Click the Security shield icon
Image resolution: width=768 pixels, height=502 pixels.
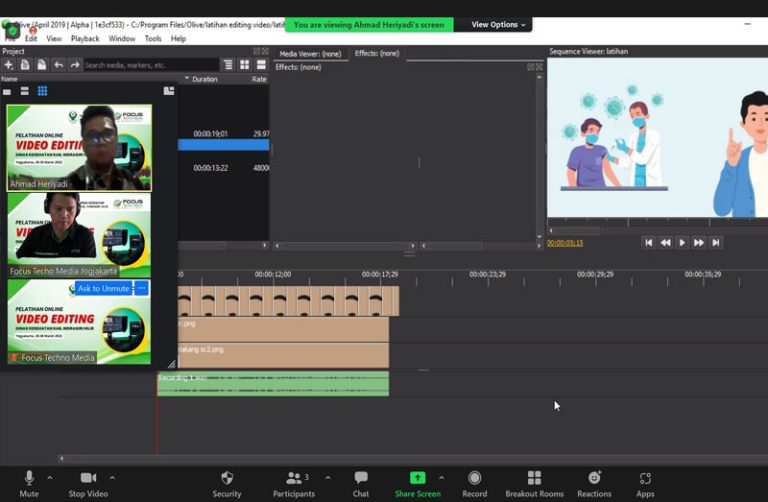(x=227, y=478)
